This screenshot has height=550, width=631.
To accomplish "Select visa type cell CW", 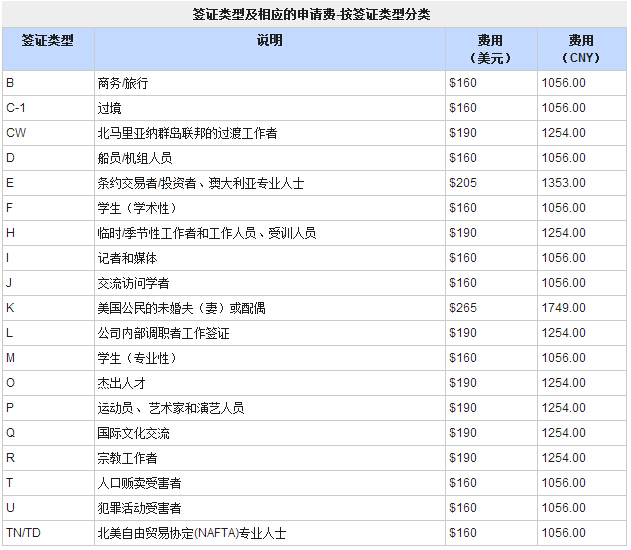I will coord(48,133).
